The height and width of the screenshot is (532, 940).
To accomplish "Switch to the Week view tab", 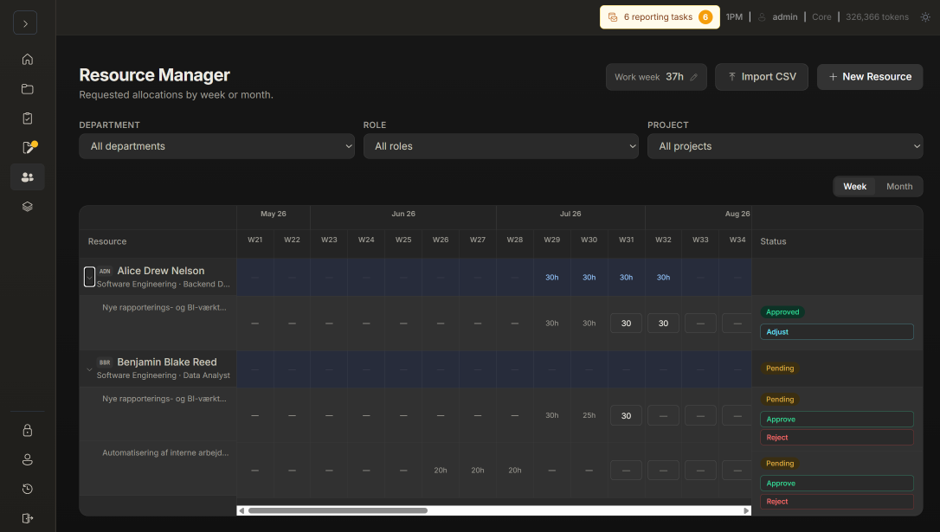I will tap(854, 187).
